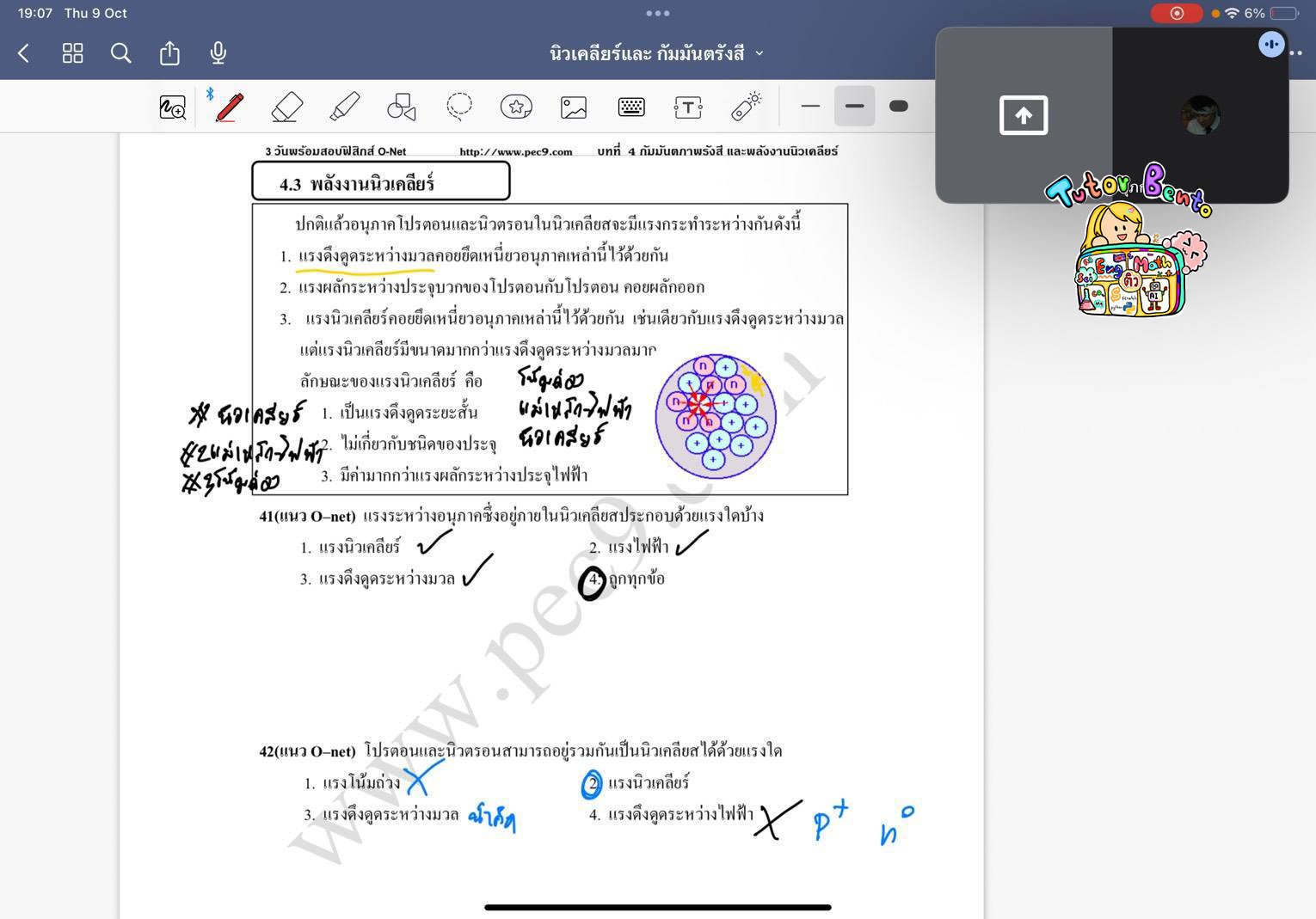This screenshot has height=919, width=1316.
Task: Open the Elements sticker tool
Action: [x=516, y=107]
